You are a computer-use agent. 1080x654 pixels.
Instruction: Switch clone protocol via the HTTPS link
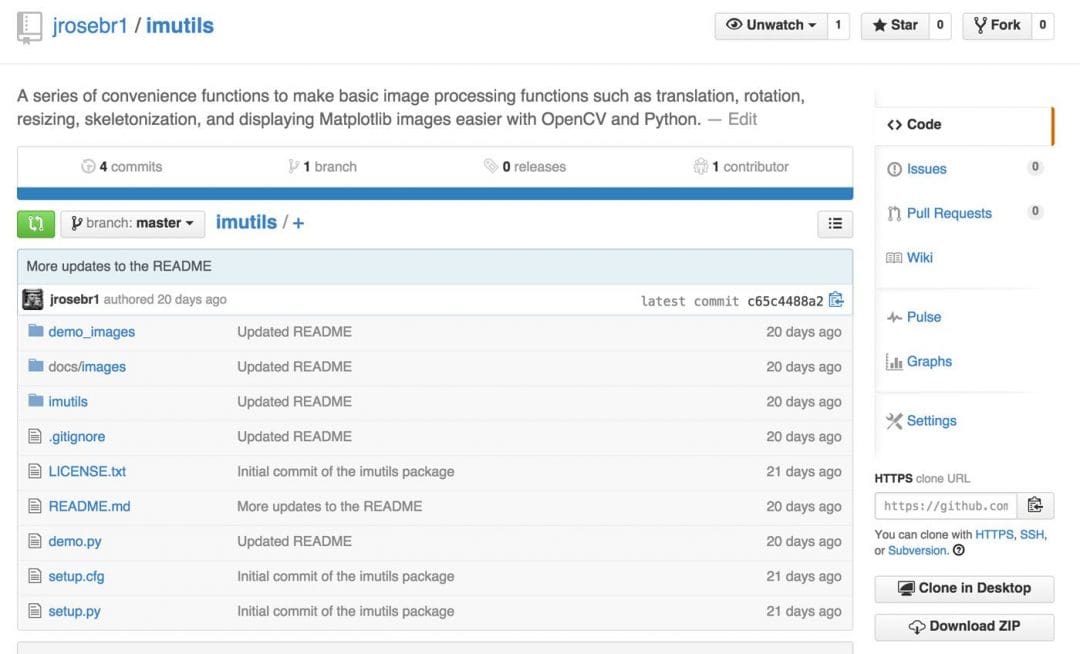(x=994, y=534)
